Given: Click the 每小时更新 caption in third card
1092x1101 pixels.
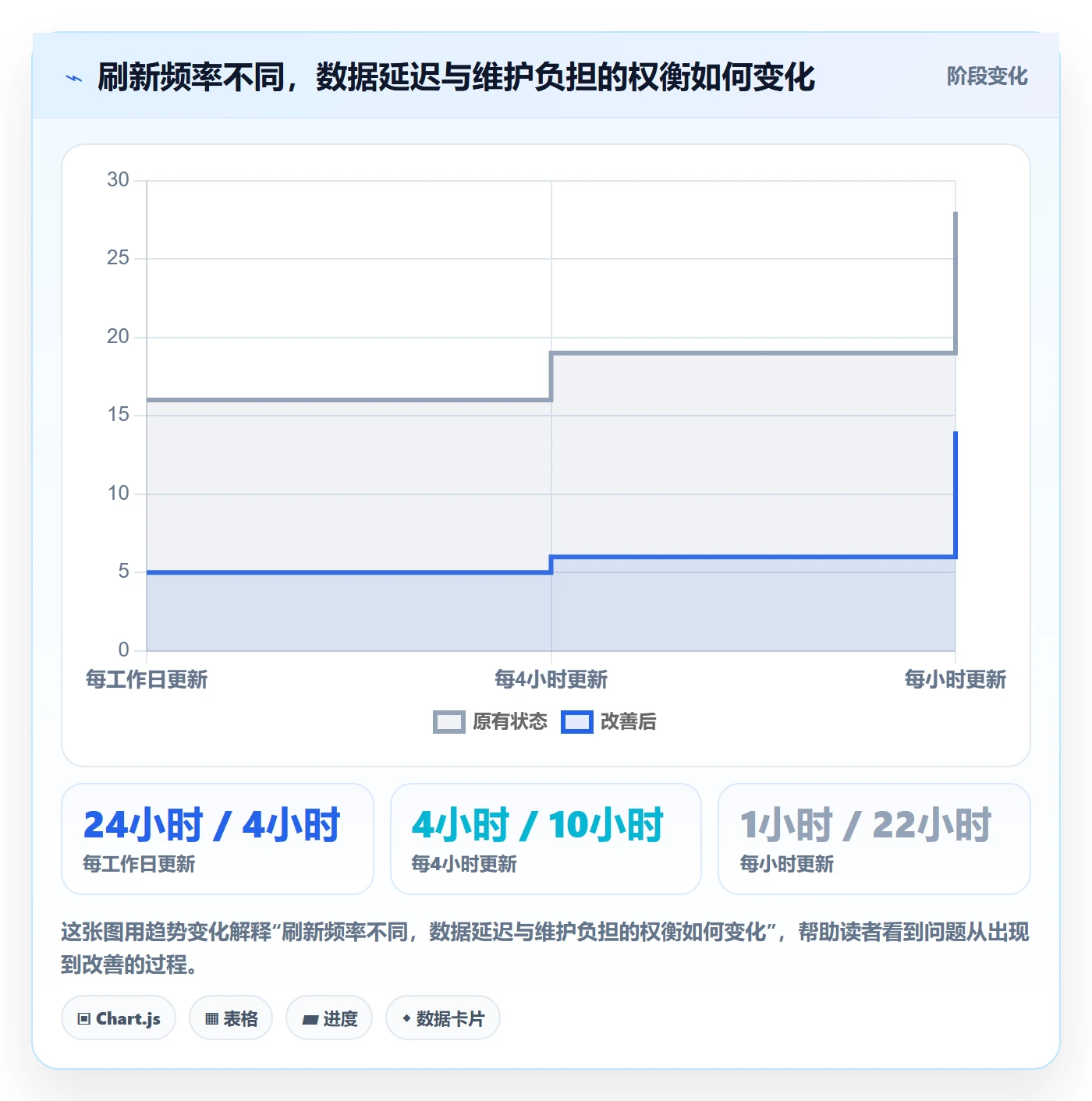Looking at the screenshot, I should pyautogui.click(x=787, y=864).
